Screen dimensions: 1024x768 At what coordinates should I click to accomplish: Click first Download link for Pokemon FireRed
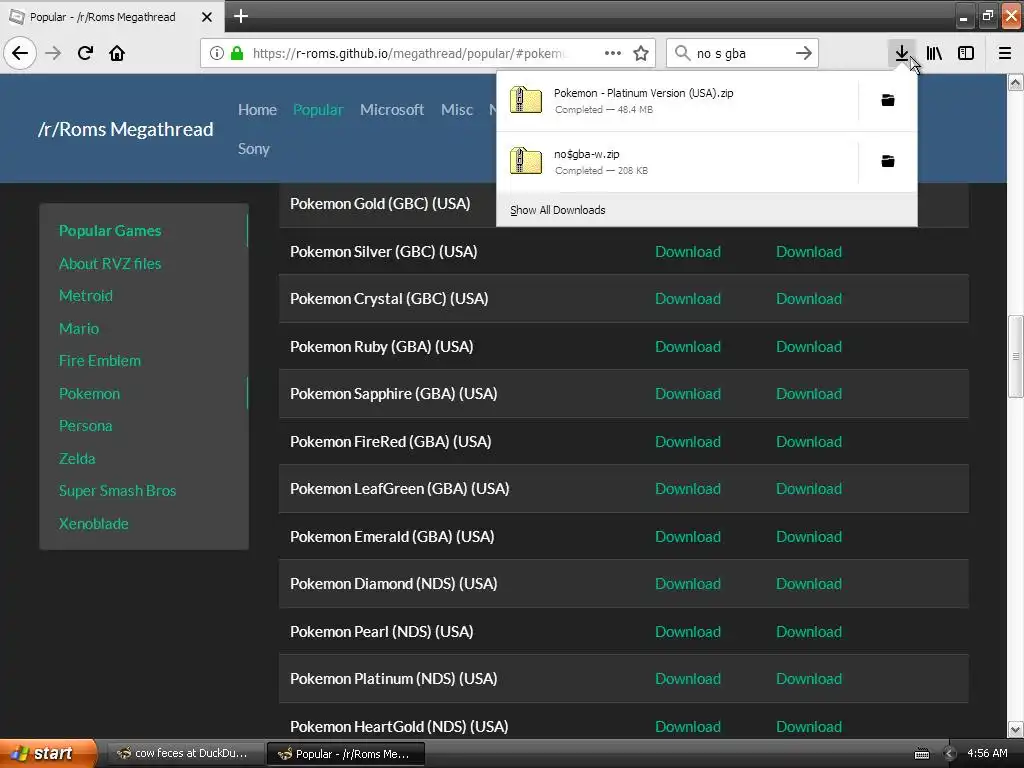688,441
